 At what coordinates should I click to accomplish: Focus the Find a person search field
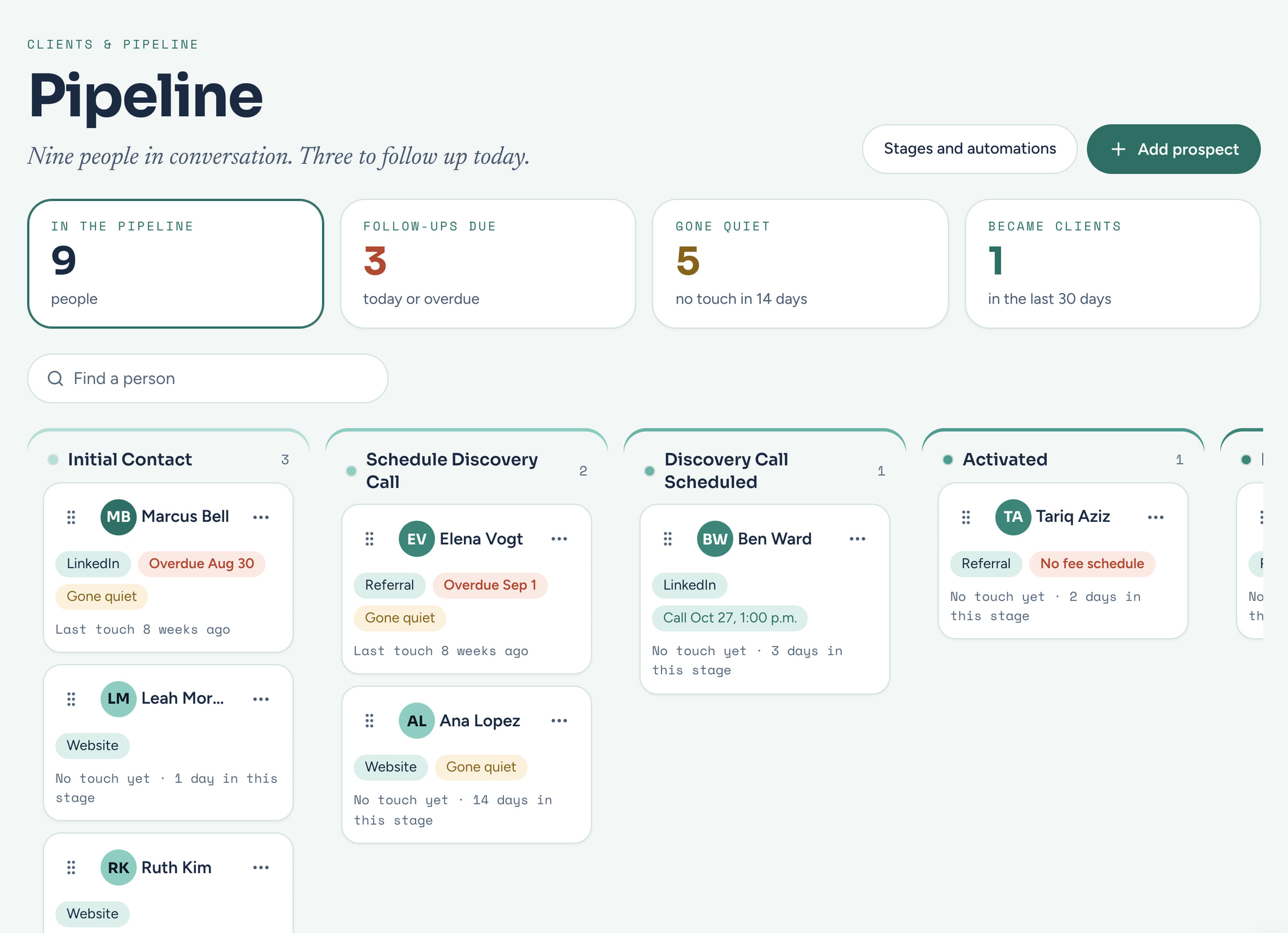pyautogui.click(x=208, y=378)
